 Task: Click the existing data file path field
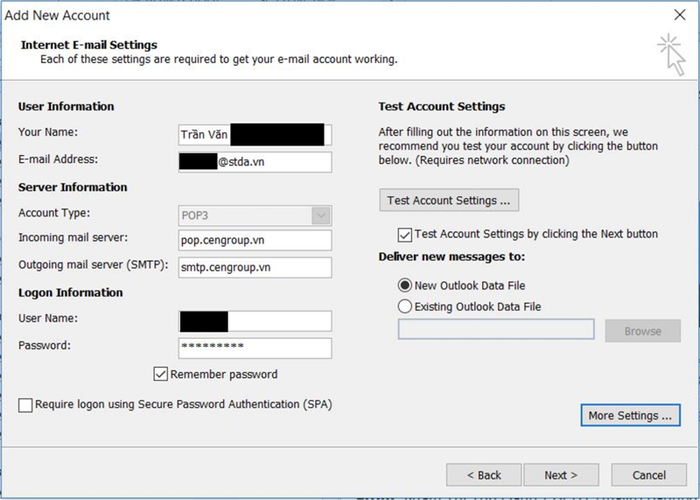coord(496,329)
